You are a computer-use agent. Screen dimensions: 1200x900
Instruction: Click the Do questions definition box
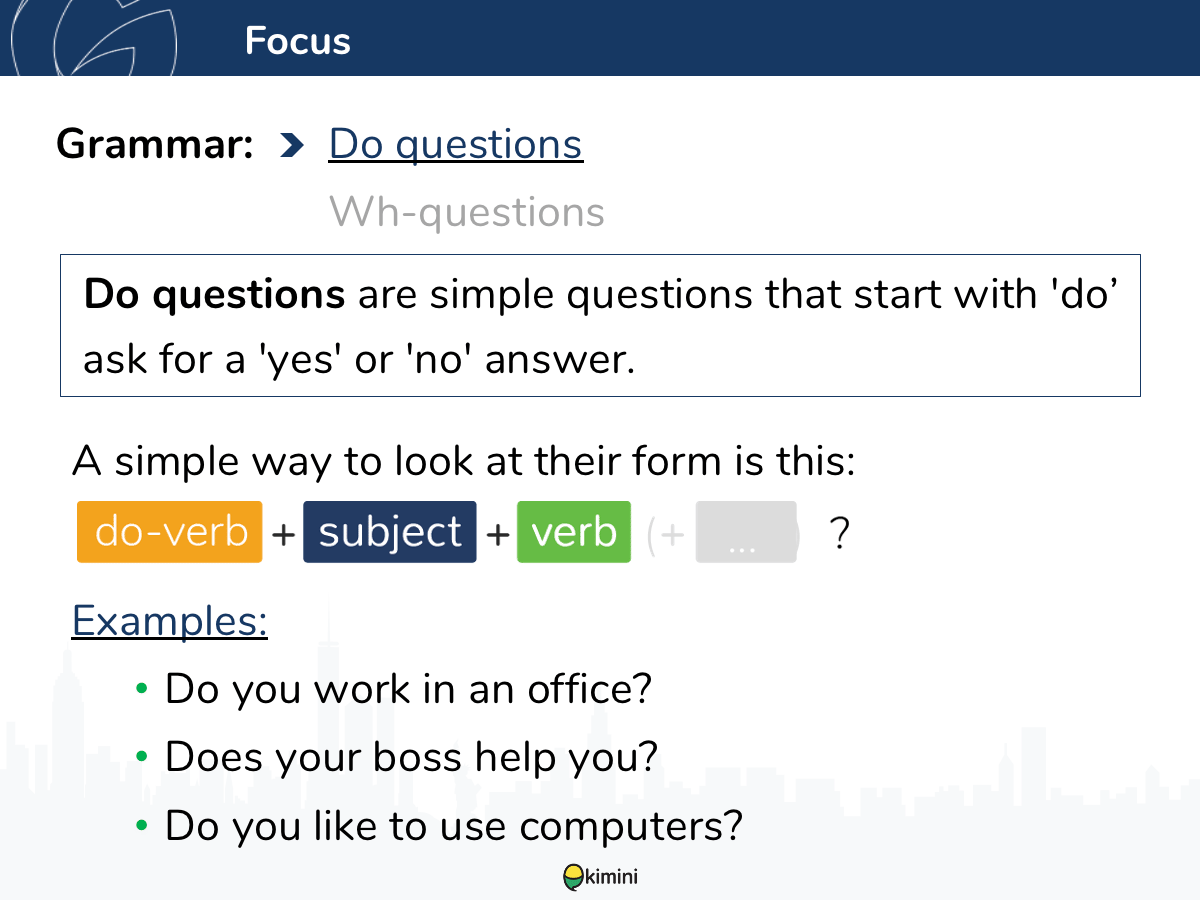[x=600, y=326]
